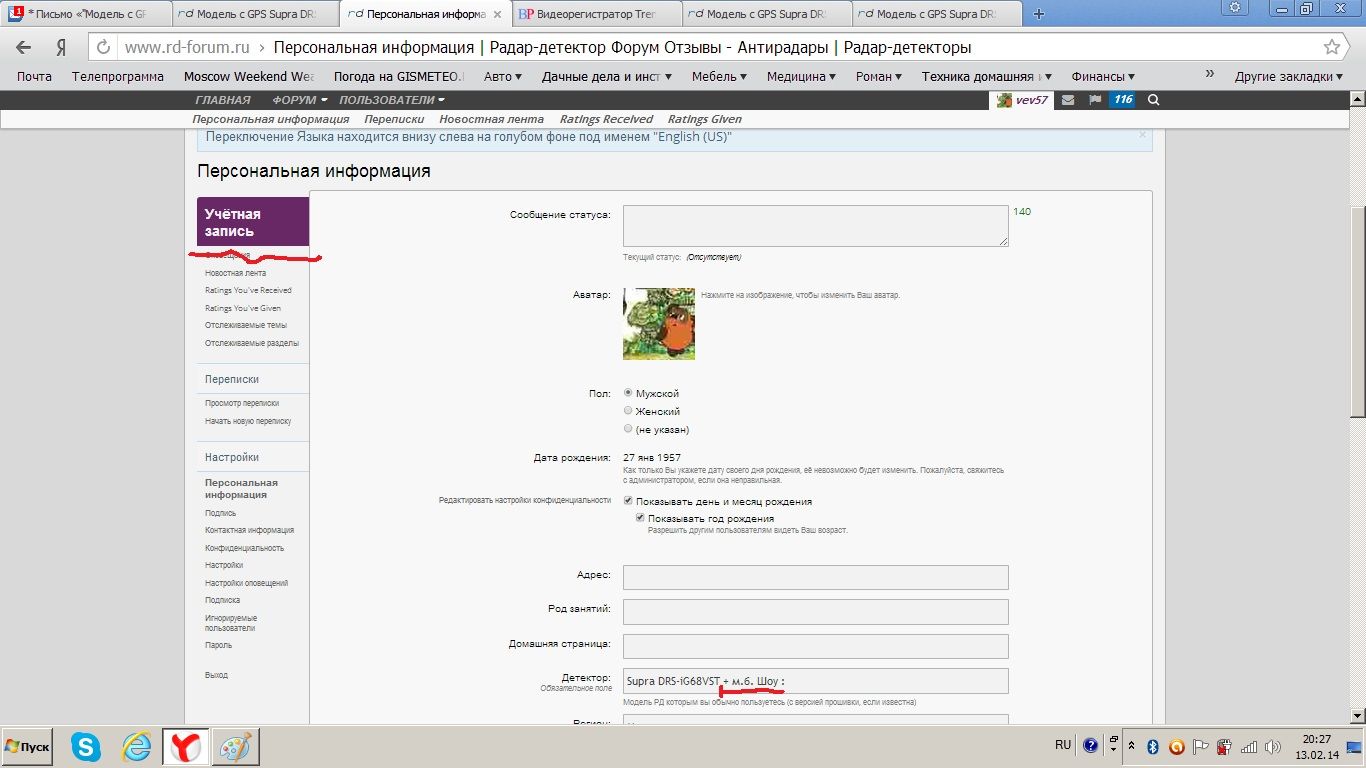
Task: Open Skype from the taskbar
Action: point(86,746)
